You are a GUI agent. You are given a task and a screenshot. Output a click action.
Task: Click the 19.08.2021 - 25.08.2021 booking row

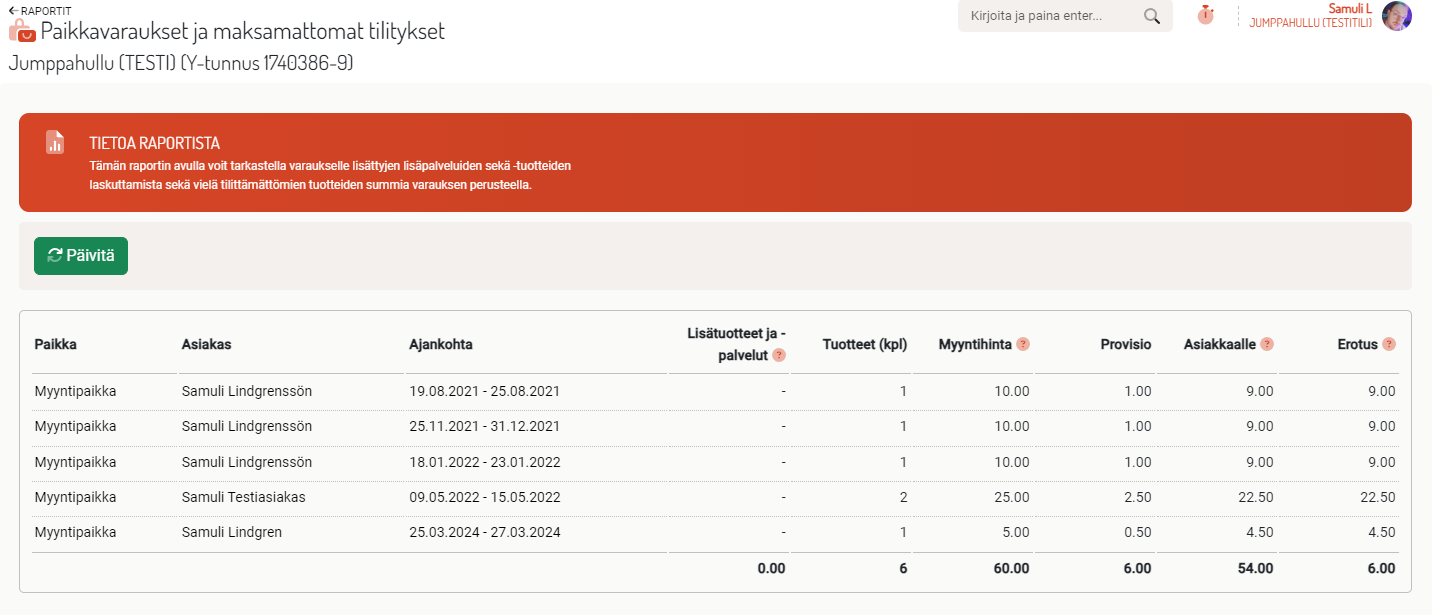pos(485,391)
